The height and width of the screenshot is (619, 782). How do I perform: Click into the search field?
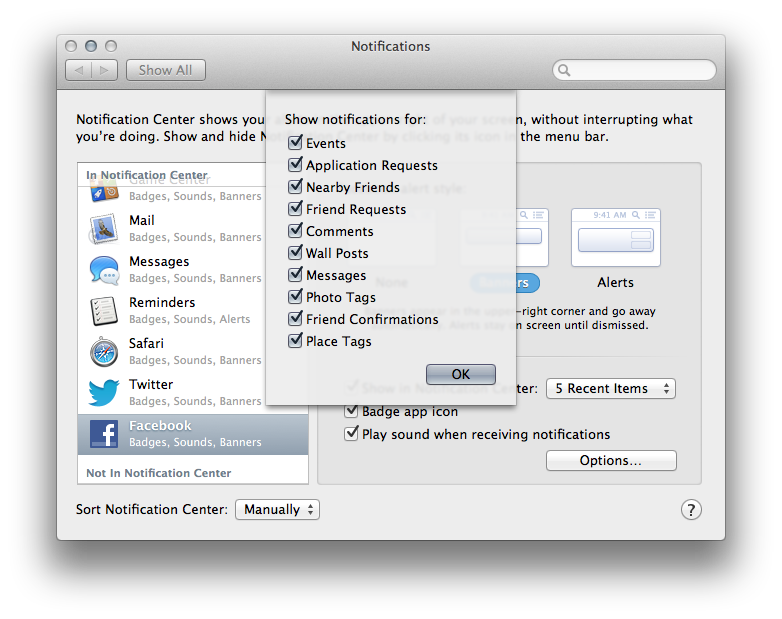[634, 70]
